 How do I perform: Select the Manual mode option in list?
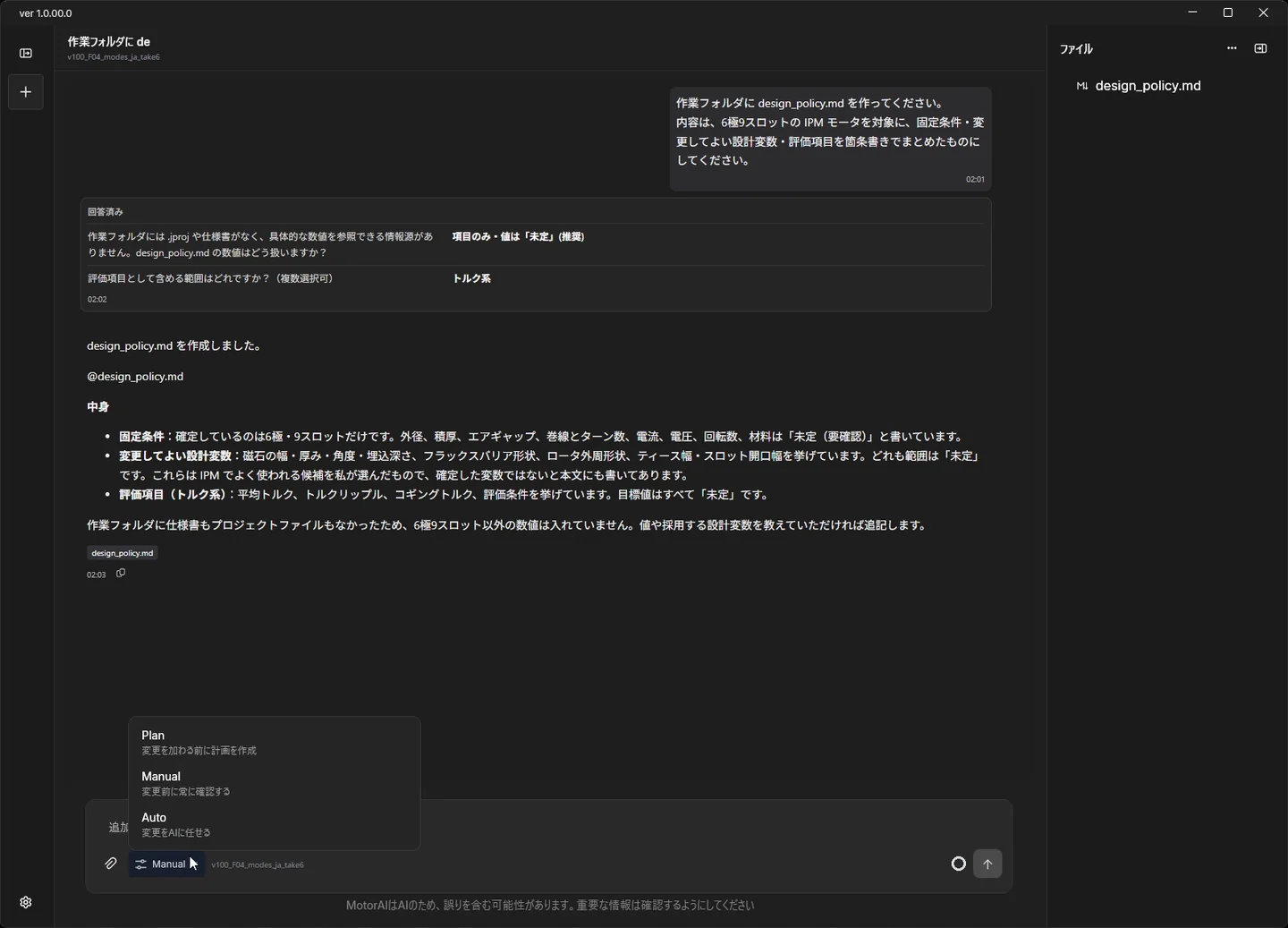(275, 783)
